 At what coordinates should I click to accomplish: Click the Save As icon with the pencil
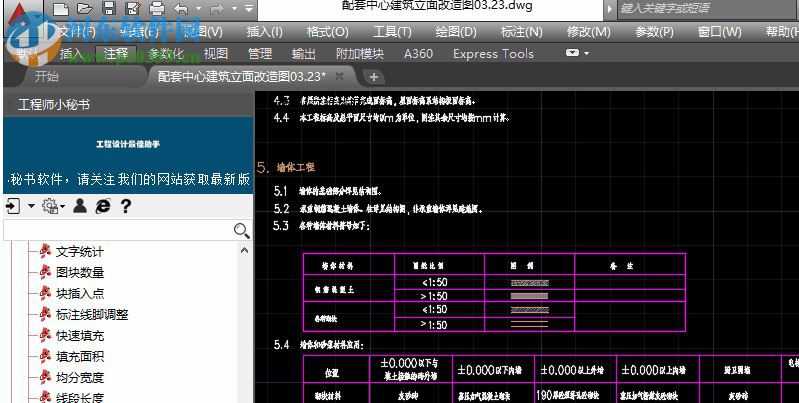coord(133,8)
